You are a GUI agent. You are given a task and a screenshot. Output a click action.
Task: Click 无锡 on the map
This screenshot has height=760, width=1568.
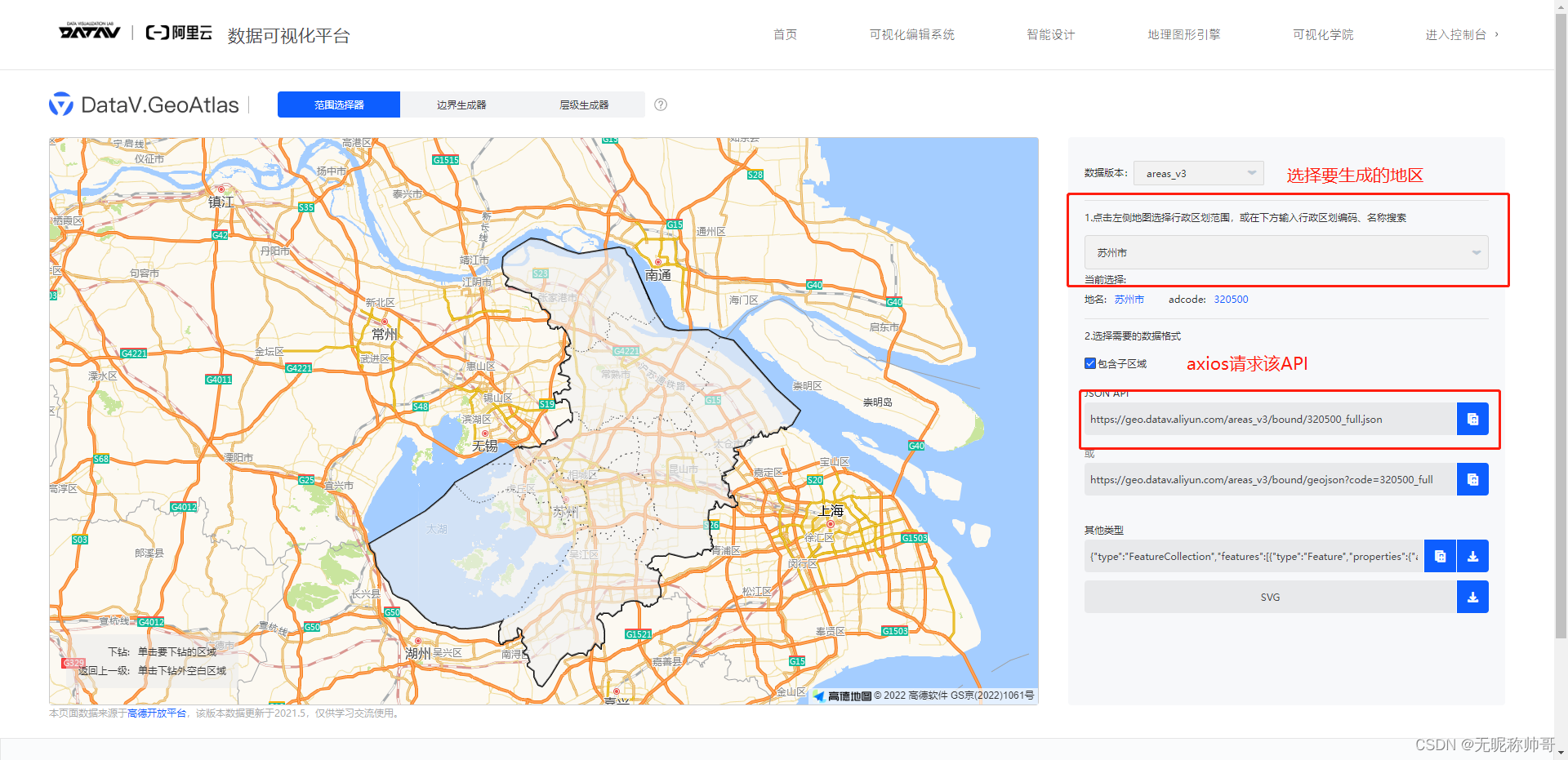(485, 446)
